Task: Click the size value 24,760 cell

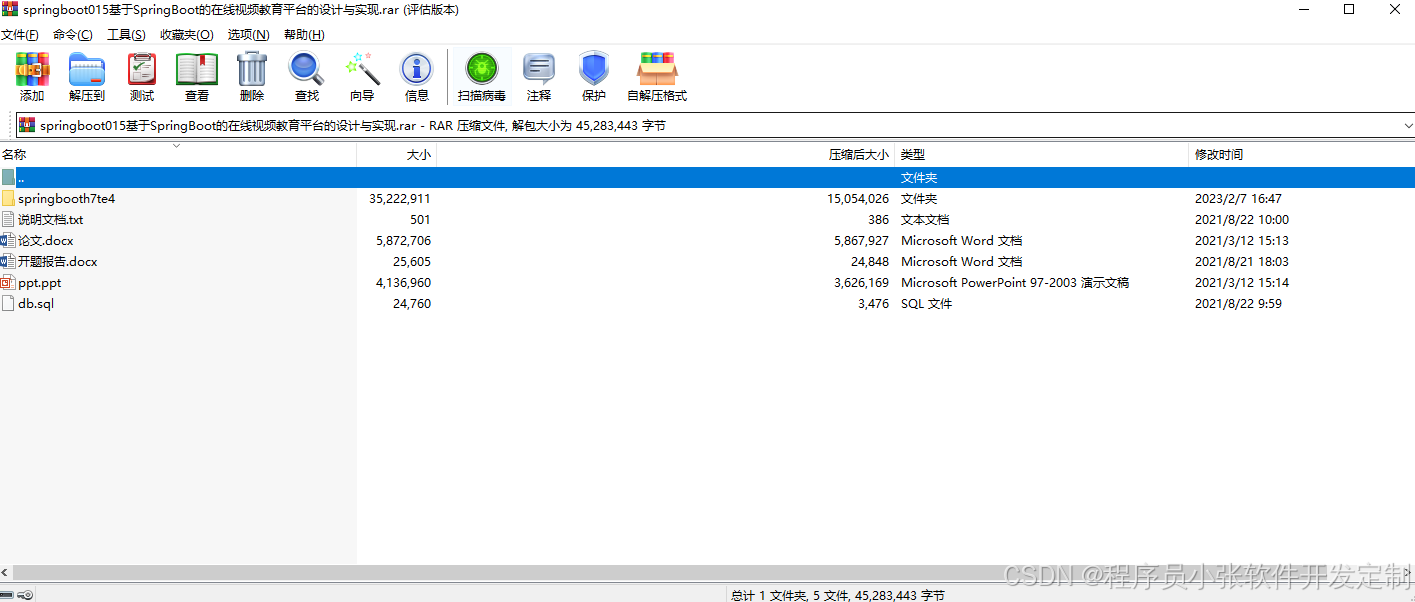Action: [410, 303]
